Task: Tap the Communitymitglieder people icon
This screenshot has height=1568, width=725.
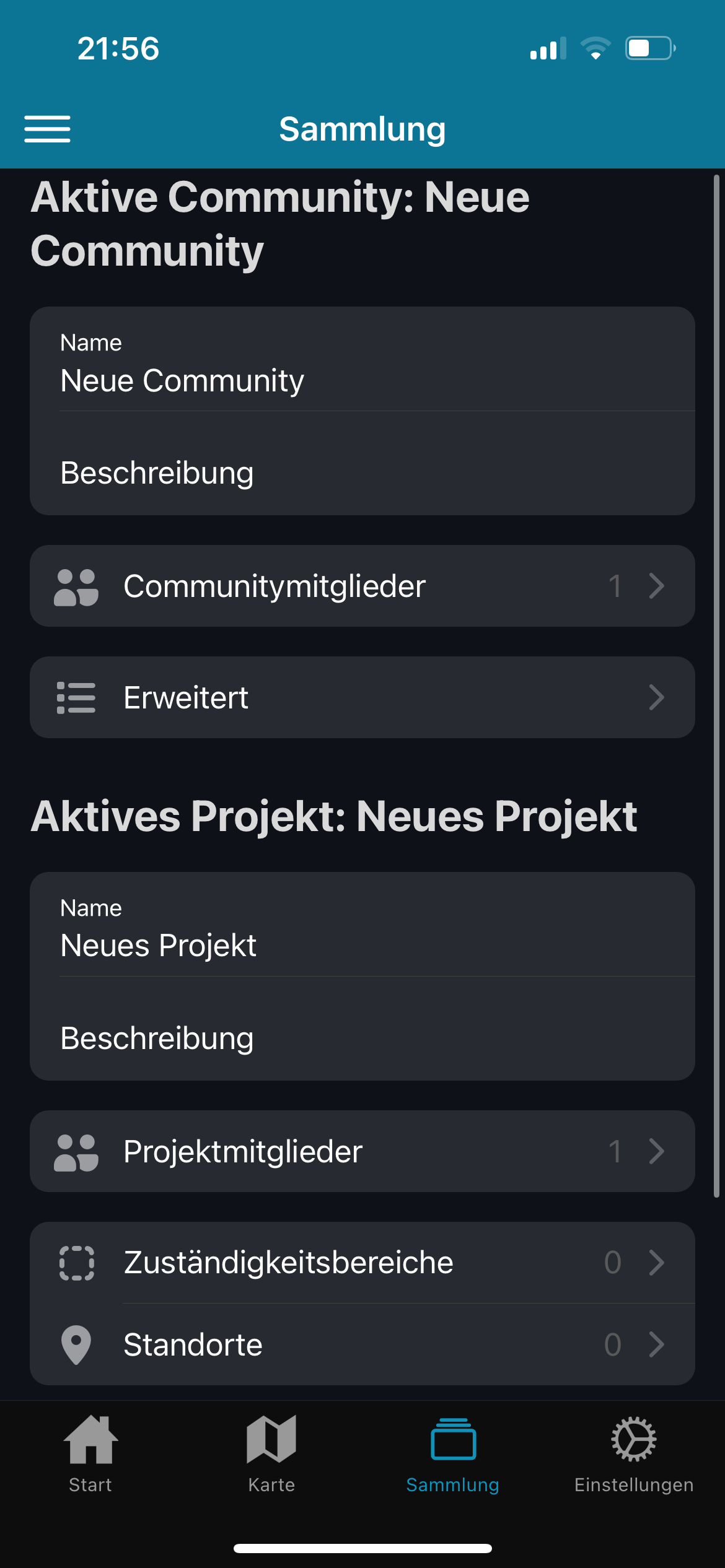Action: pyautogui.click(x=76, y=586)
